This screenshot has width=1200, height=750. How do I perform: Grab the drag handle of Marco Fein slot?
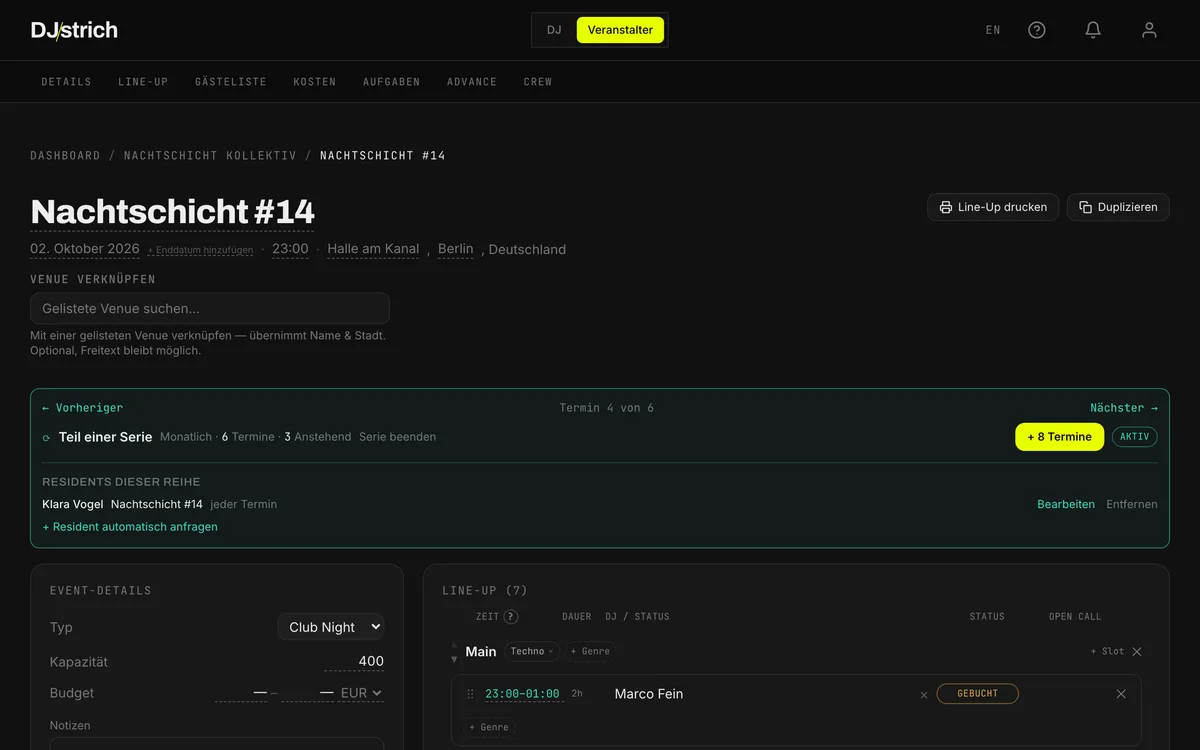470,694
